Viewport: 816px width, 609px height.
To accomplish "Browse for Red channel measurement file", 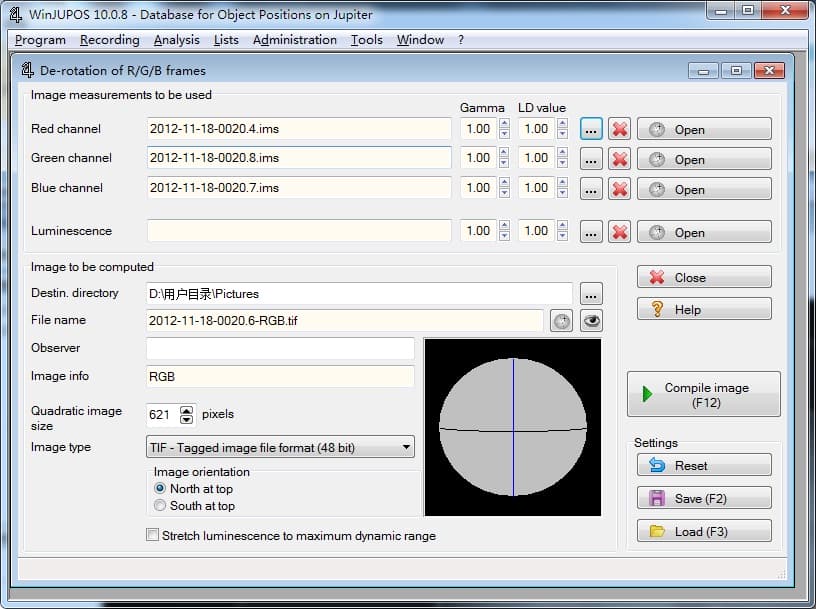I will tap(591, 129).
